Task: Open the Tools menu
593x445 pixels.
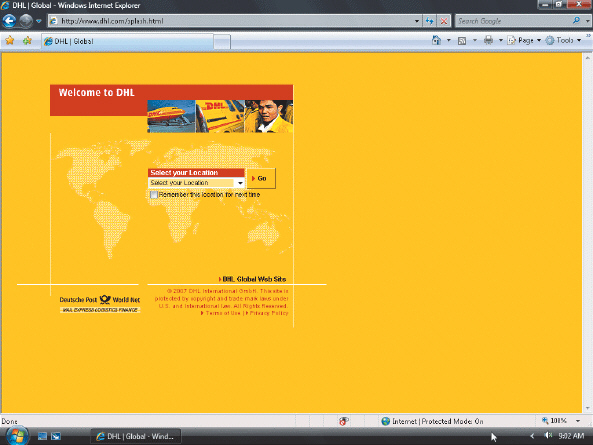Action: 563,40
